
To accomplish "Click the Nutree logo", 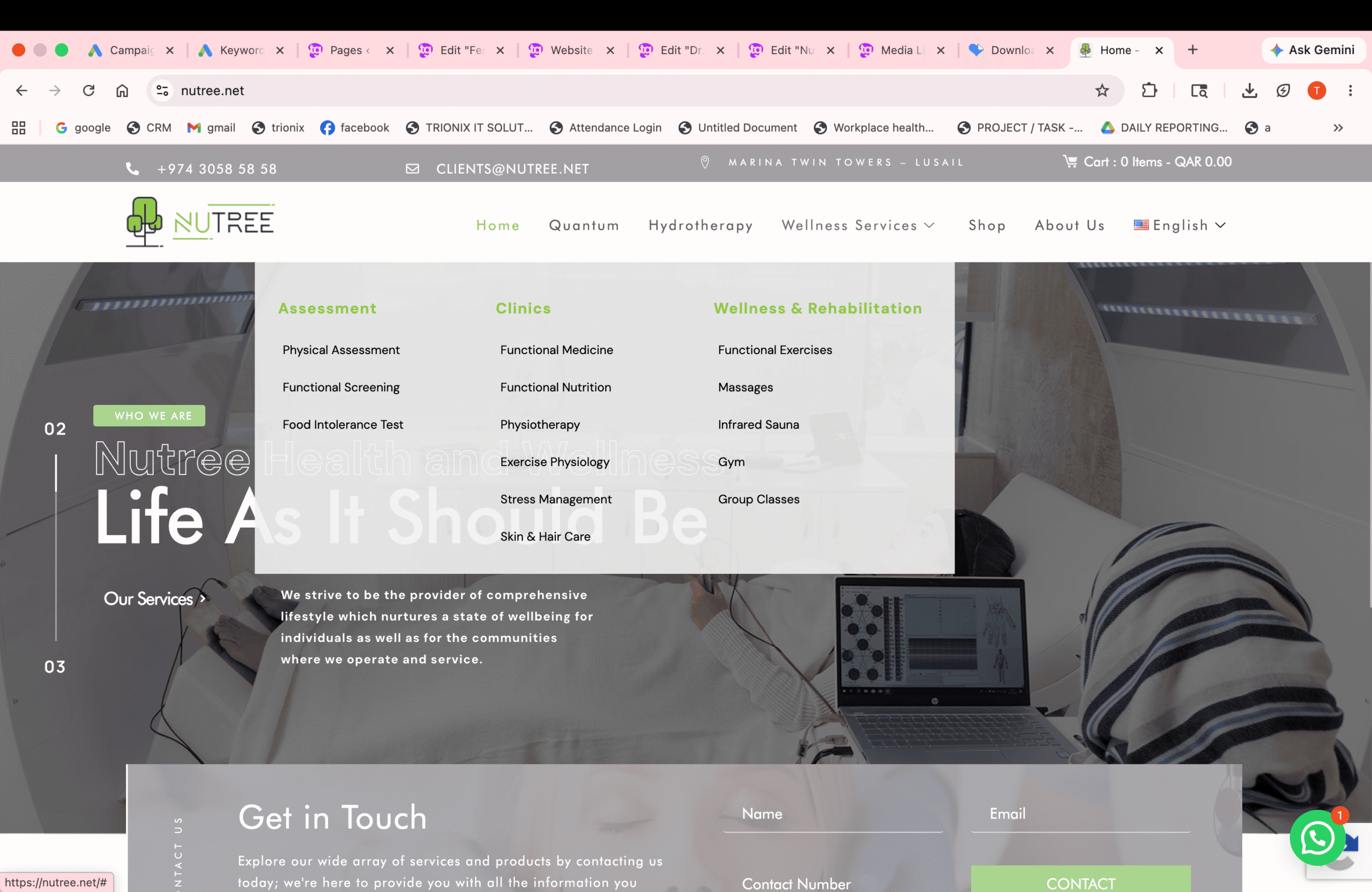I will [x=200, y=222].
